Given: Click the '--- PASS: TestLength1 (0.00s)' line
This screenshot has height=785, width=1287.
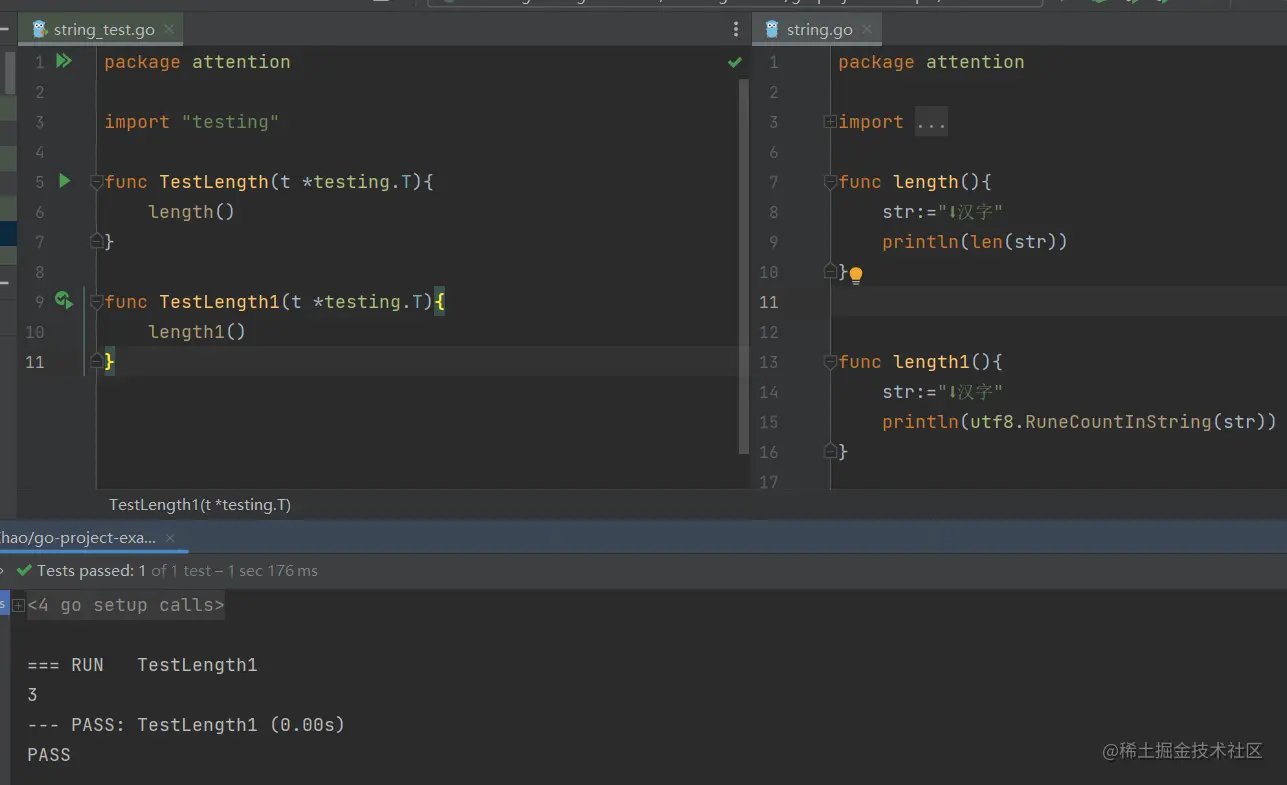Looking at the screenshot, I should pos(186,725).
